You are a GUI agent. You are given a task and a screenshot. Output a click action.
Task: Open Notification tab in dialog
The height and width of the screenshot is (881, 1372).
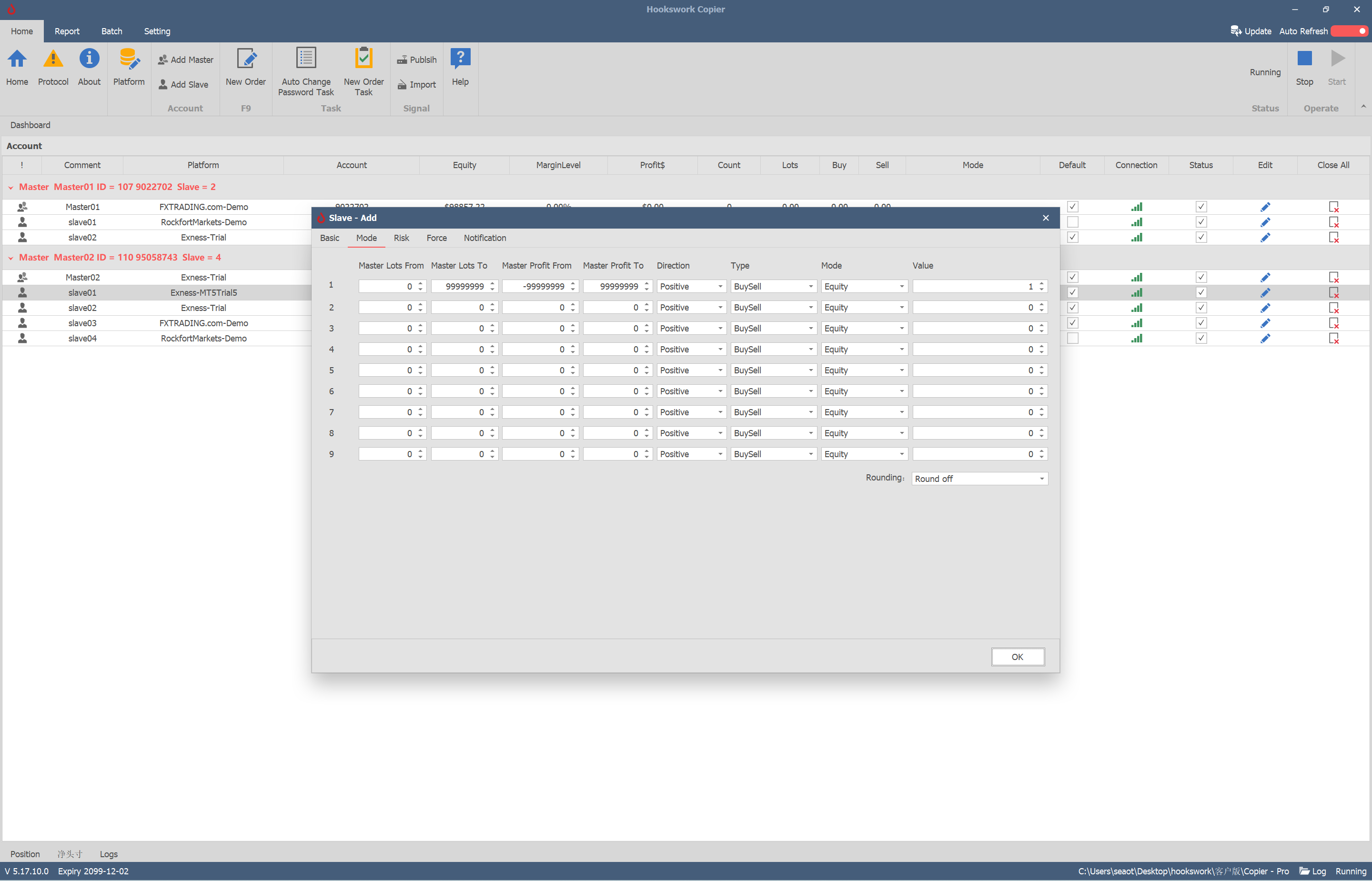click(484, 238)
